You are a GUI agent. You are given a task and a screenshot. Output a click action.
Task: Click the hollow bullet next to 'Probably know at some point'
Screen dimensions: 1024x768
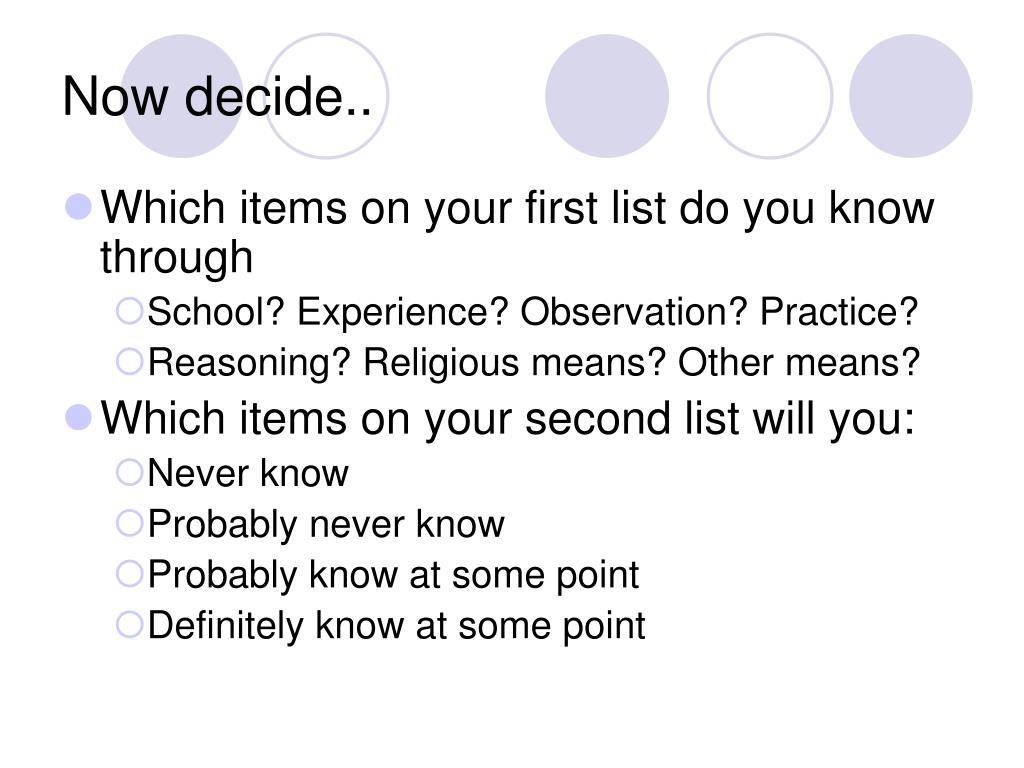(x=129, y=574)
